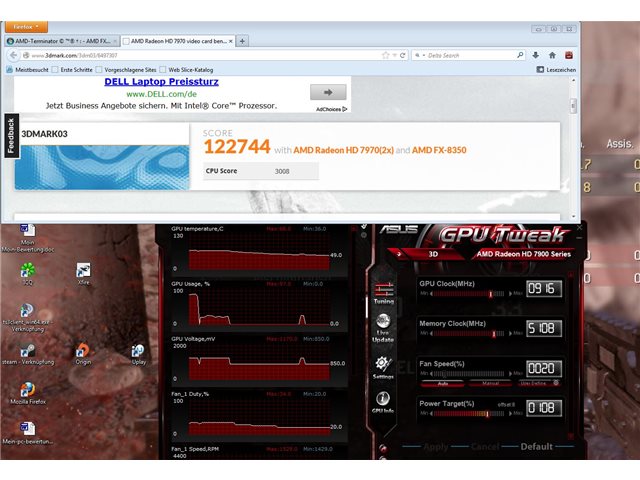
Task: Open the steam - Verknüpfung desktop shortcut
Action: 28,353
